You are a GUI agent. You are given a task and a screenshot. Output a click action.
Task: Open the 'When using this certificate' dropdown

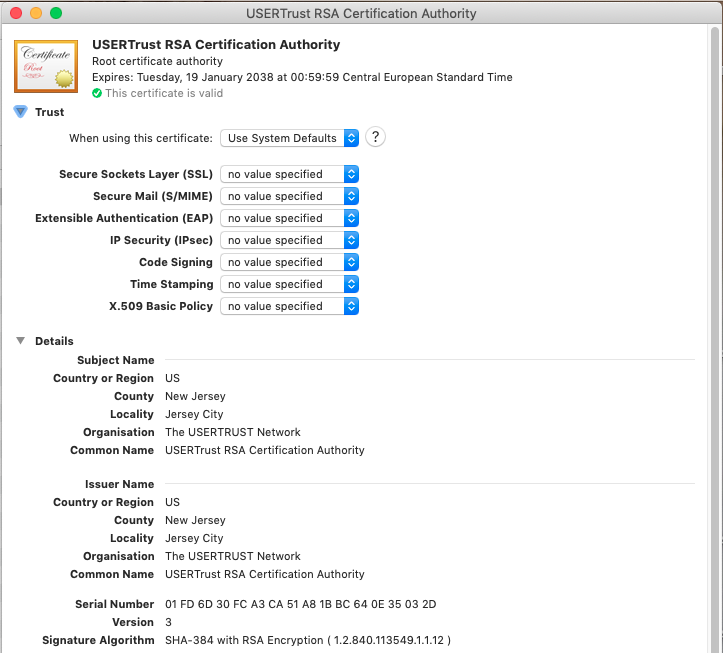[289, 138]
